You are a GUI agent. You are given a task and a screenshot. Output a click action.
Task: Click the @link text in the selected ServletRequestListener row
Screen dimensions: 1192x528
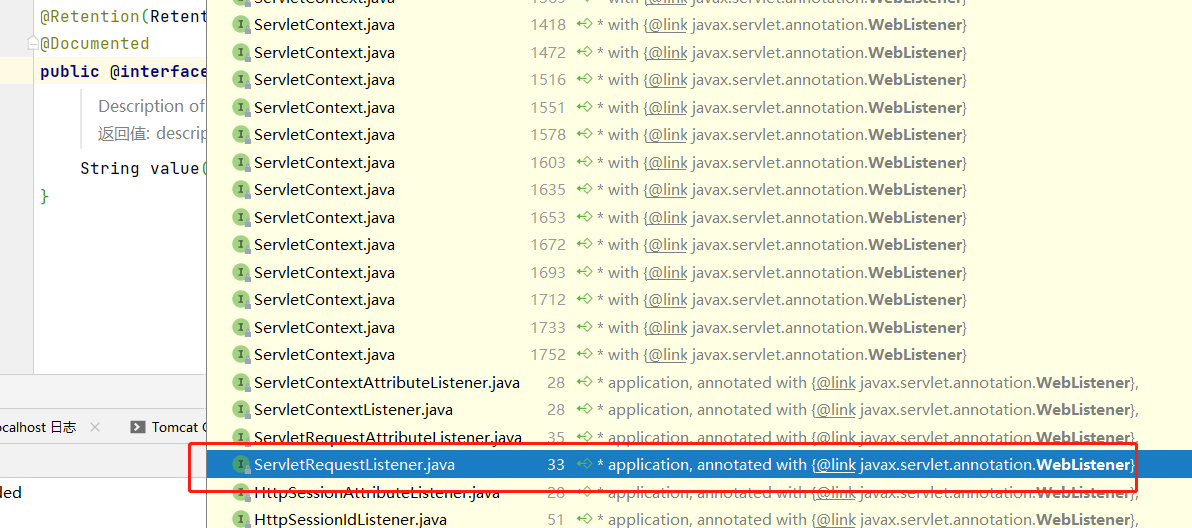(x=836, y=464)
